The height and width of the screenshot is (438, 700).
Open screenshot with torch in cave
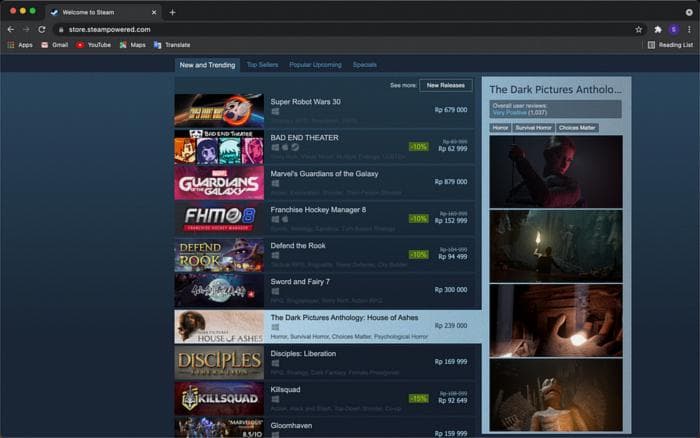point(556,246)
